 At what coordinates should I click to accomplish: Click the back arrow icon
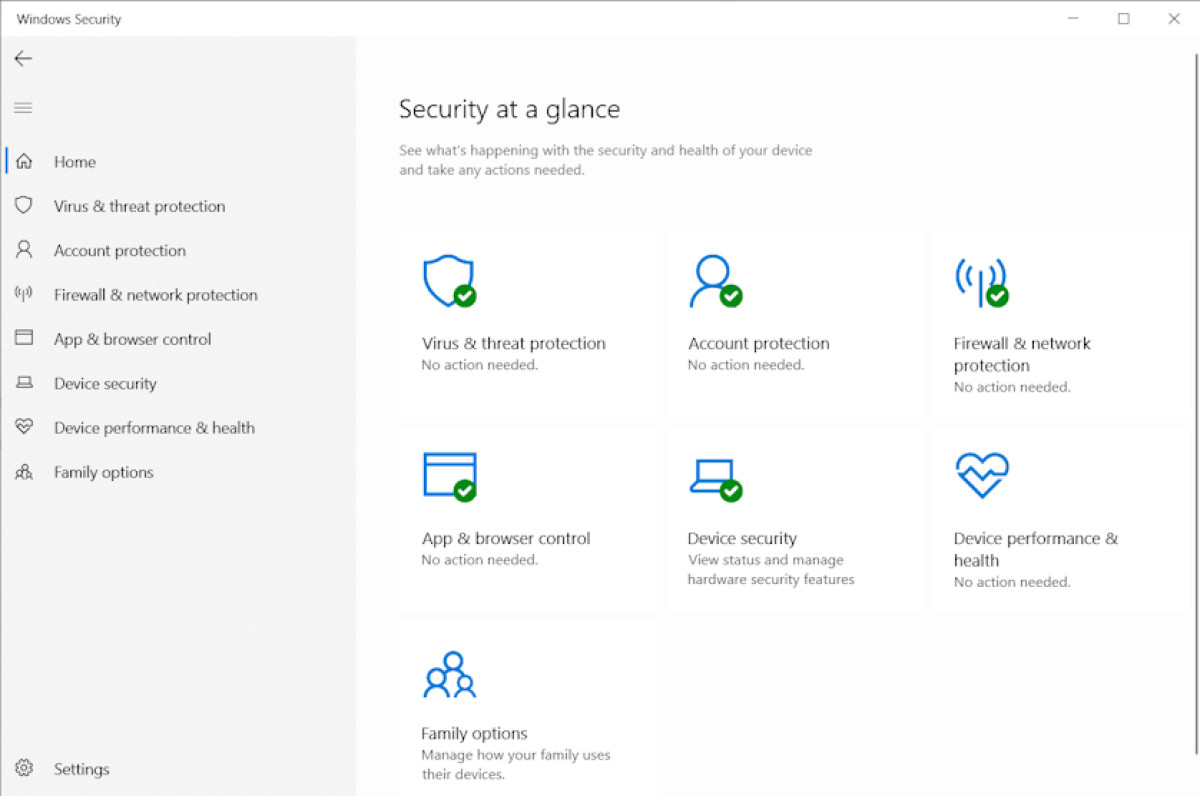point(23,59)
